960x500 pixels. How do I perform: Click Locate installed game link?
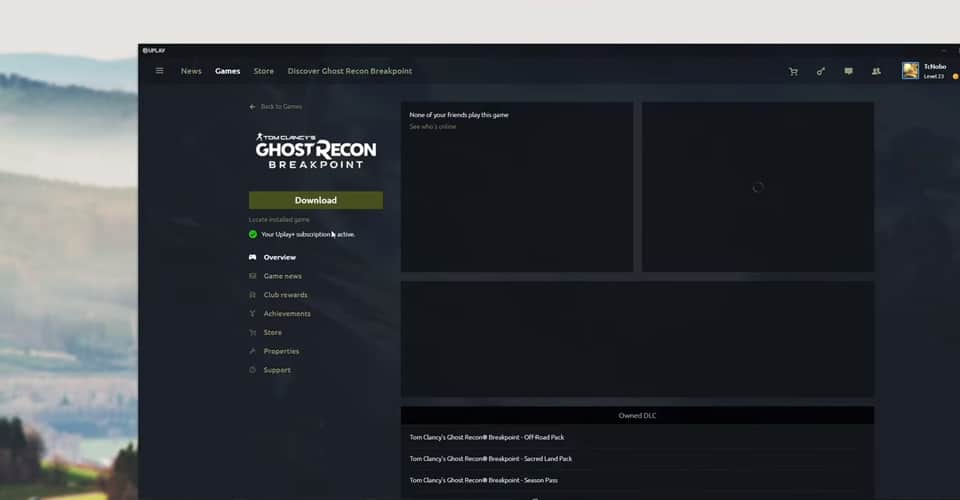pyautogui.click(x=279, y=220)
